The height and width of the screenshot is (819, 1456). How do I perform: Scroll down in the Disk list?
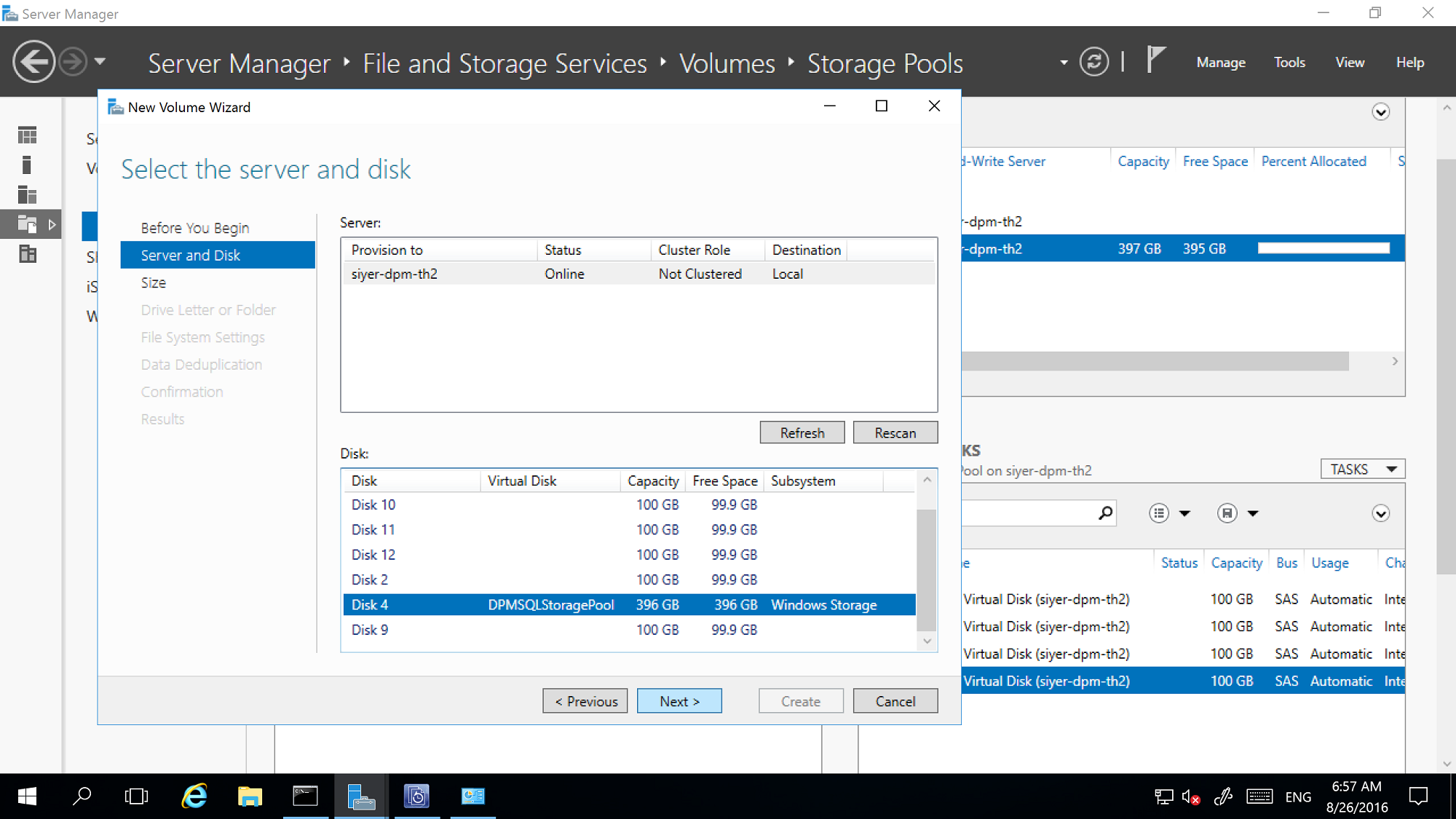click(x=927, y=640)
